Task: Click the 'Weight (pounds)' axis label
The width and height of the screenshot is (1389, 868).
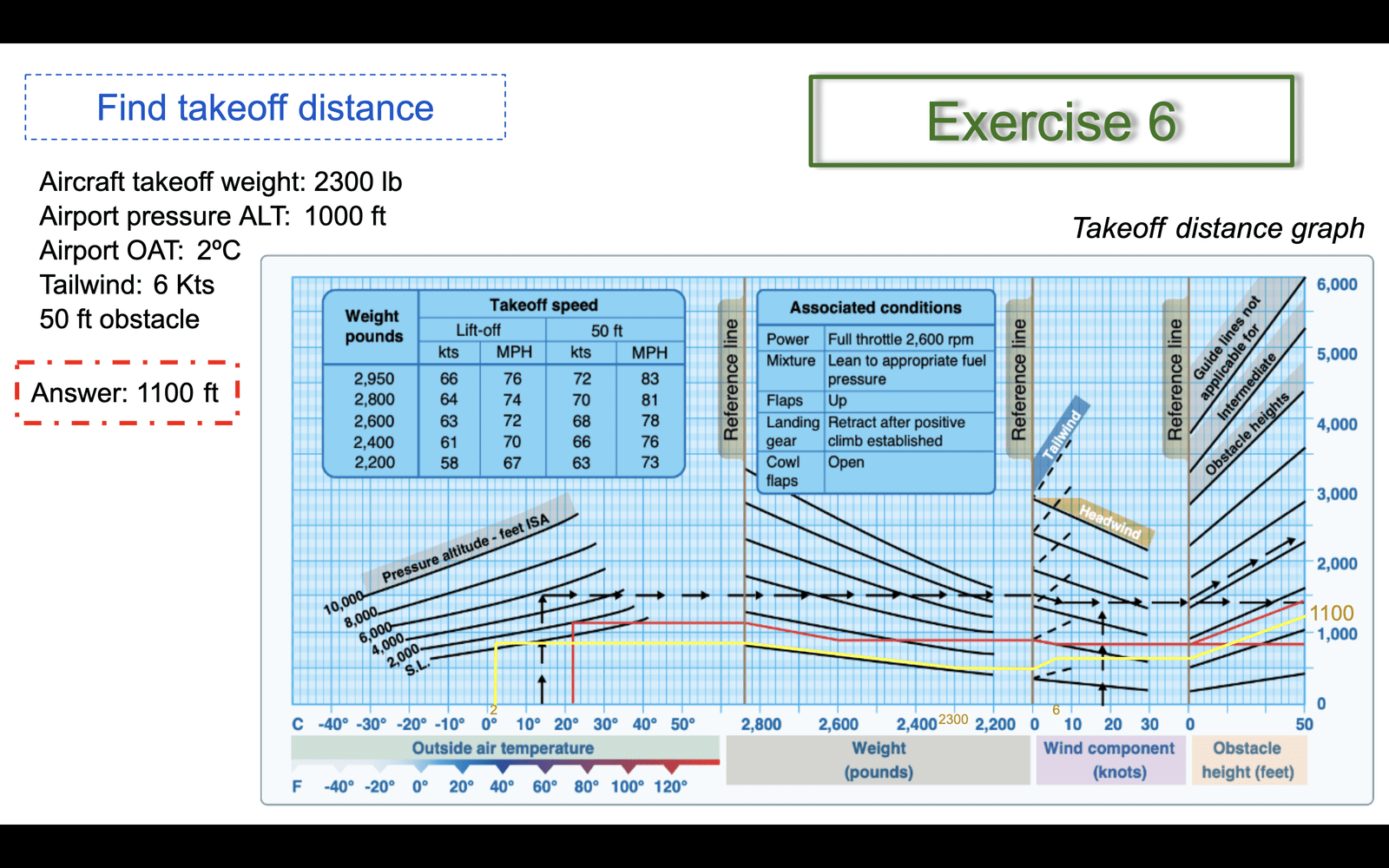Action: coord(879,759)
